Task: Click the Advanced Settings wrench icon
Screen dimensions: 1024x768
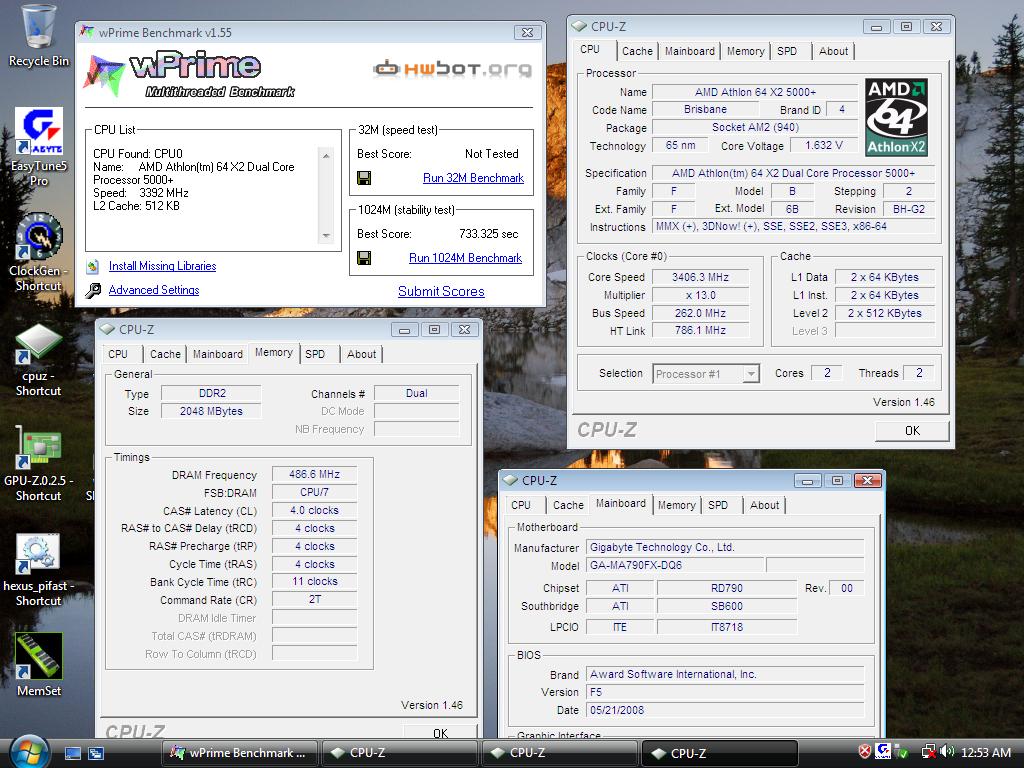Action: pos(93,290)
